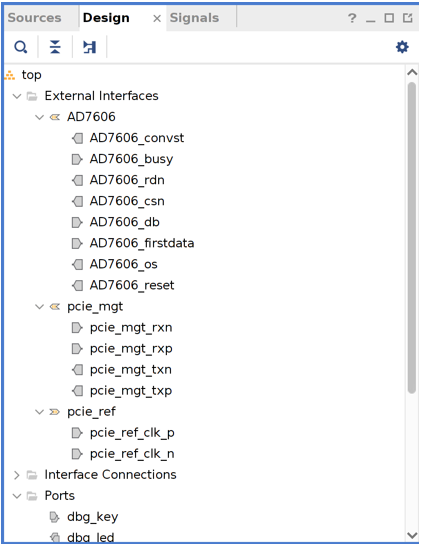Click the search magnifier icon in toolbar

point(21,47)
